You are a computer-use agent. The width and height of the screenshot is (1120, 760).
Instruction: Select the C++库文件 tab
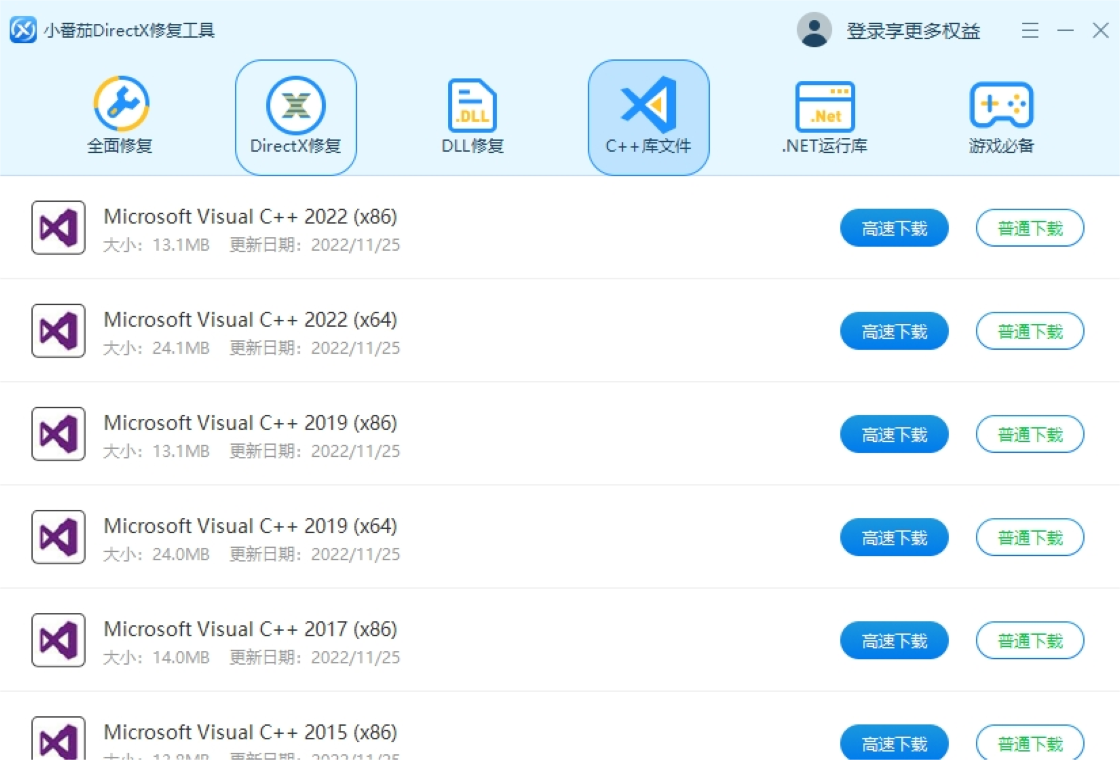click(649, 117)
